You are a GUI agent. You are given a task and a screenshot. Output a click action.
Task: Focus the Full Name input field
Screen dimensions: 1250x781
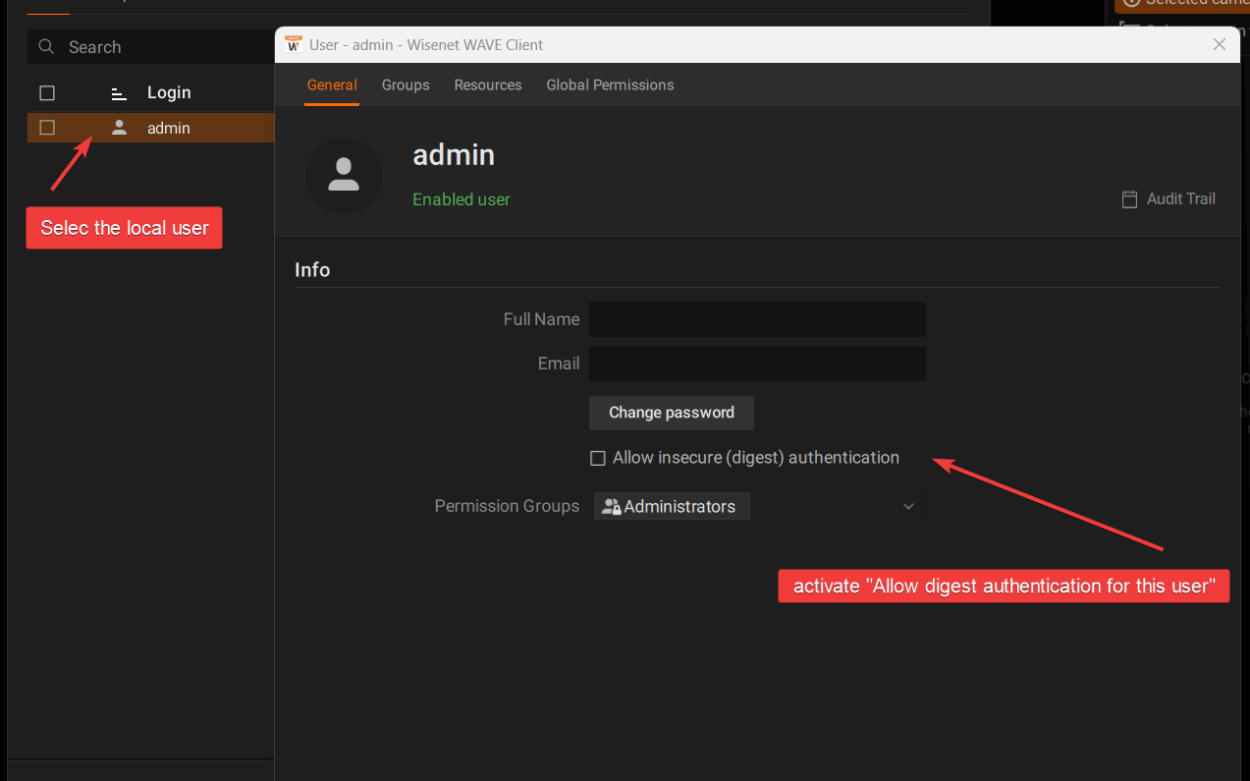[x=757, y=319]
